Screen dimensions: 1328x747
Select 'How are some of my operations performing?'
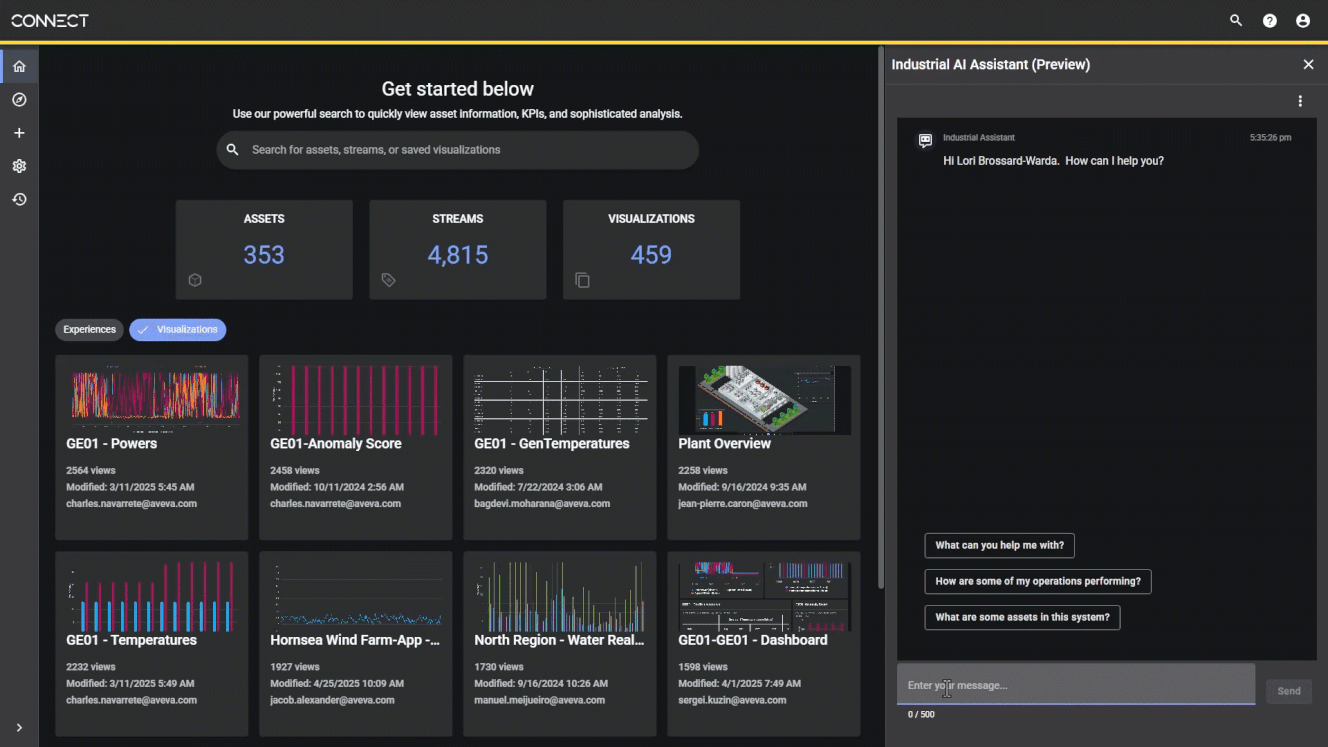click(1037, 582)
